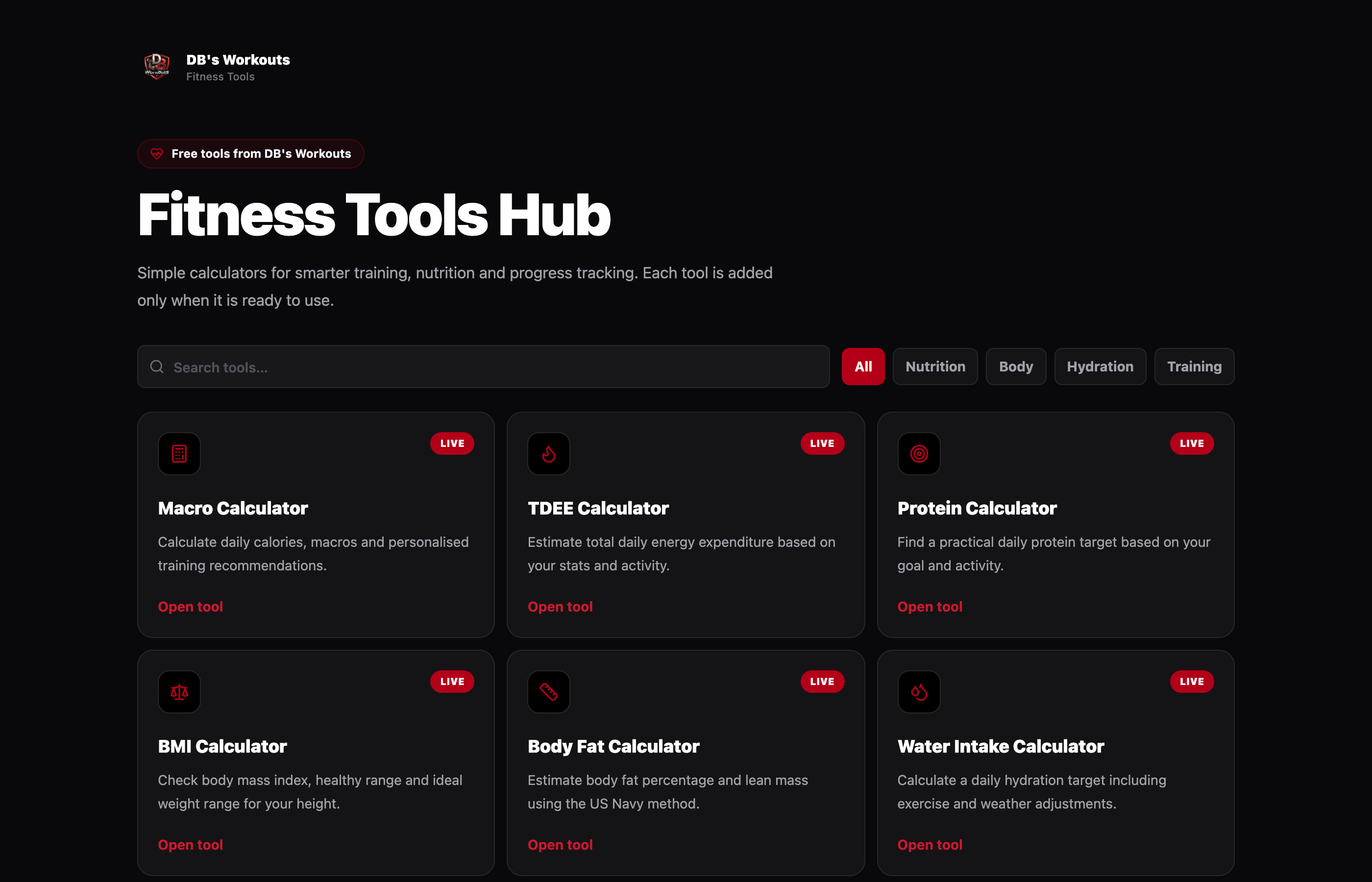Click the LIVE badge on Body Fat Calculator
This screenshot has height=882, width=1372.
822,682
